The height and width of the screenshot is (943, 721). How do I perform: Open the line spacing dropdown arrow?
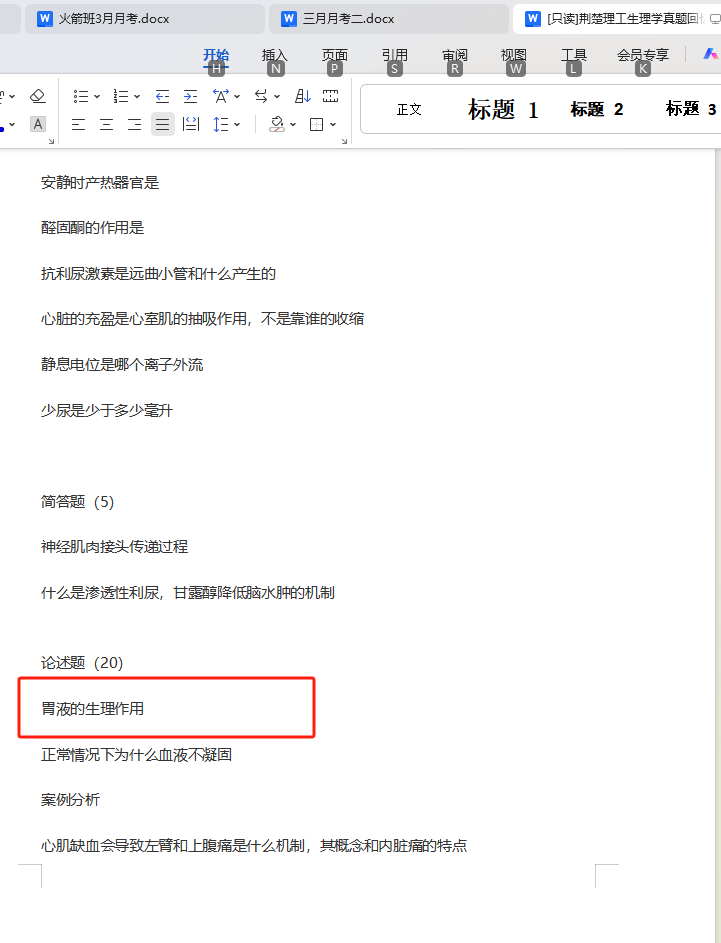(237, 124)
